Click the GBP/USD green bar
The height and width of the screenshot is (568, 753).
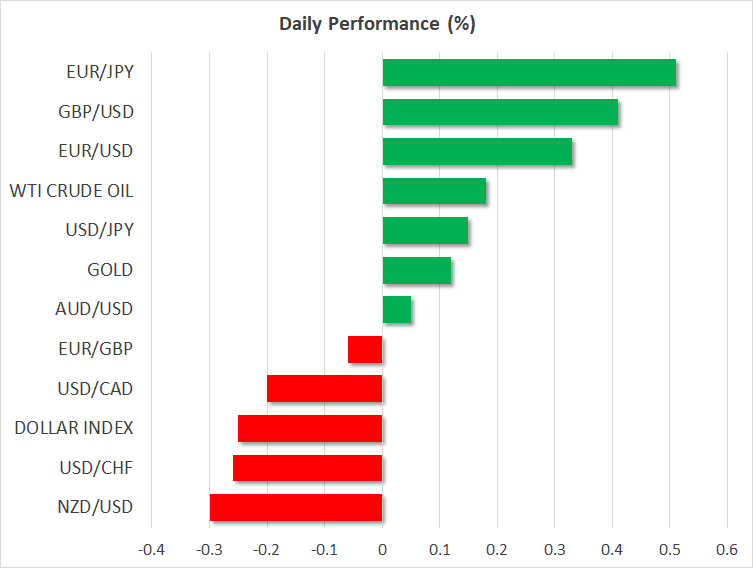coord(500,112)
